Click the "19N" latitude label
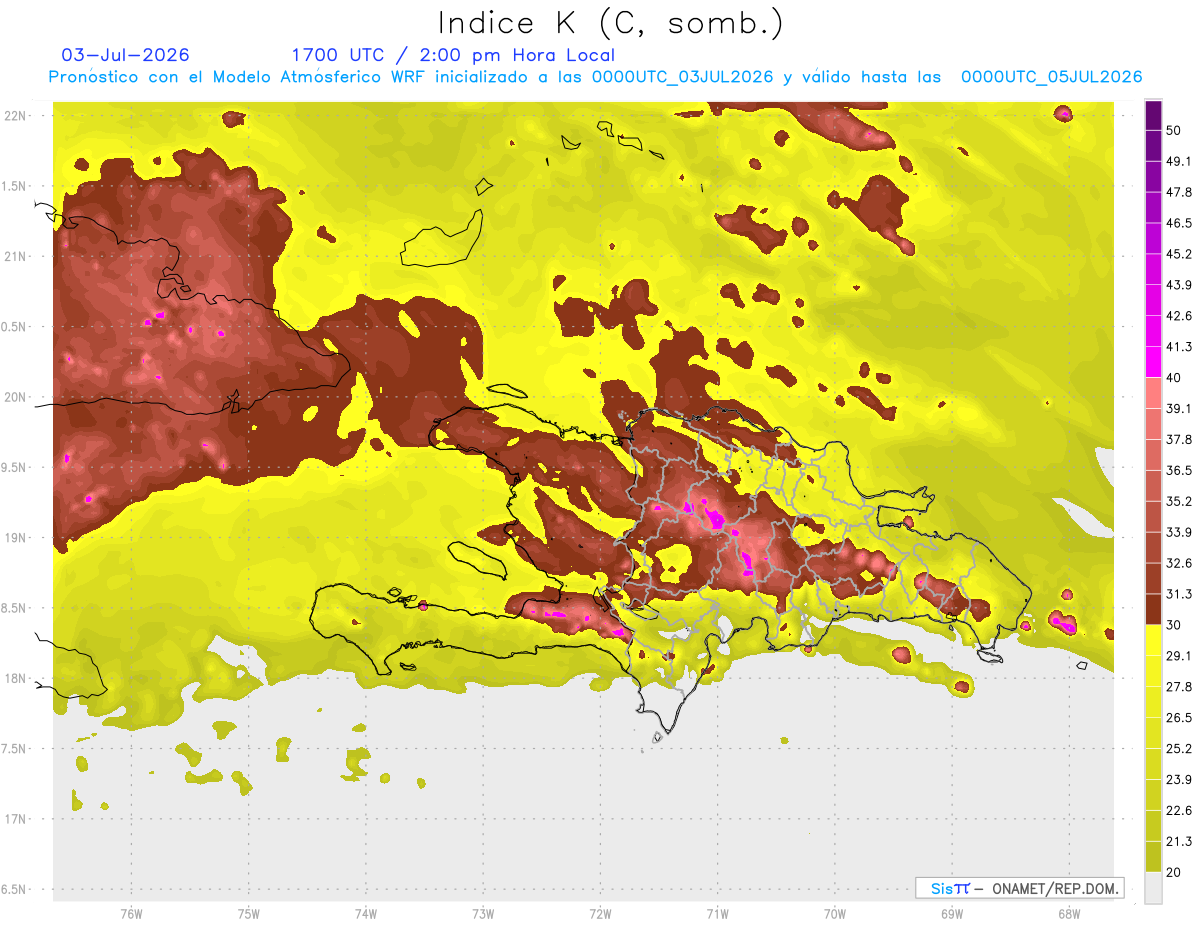The image size is (1200, 927). [x=16, y=538]
